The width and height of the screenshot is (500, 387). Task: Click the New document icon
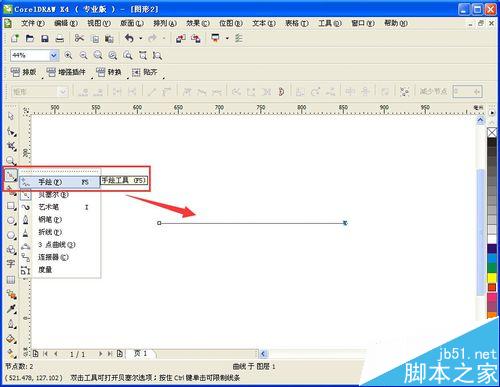click(15, 39)
